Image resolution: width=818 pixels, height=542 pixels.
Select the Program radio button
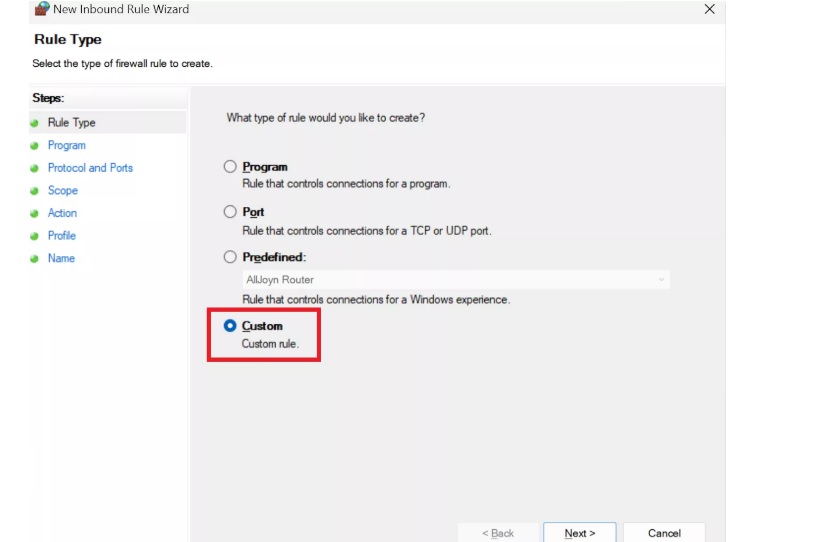(230, 166)
